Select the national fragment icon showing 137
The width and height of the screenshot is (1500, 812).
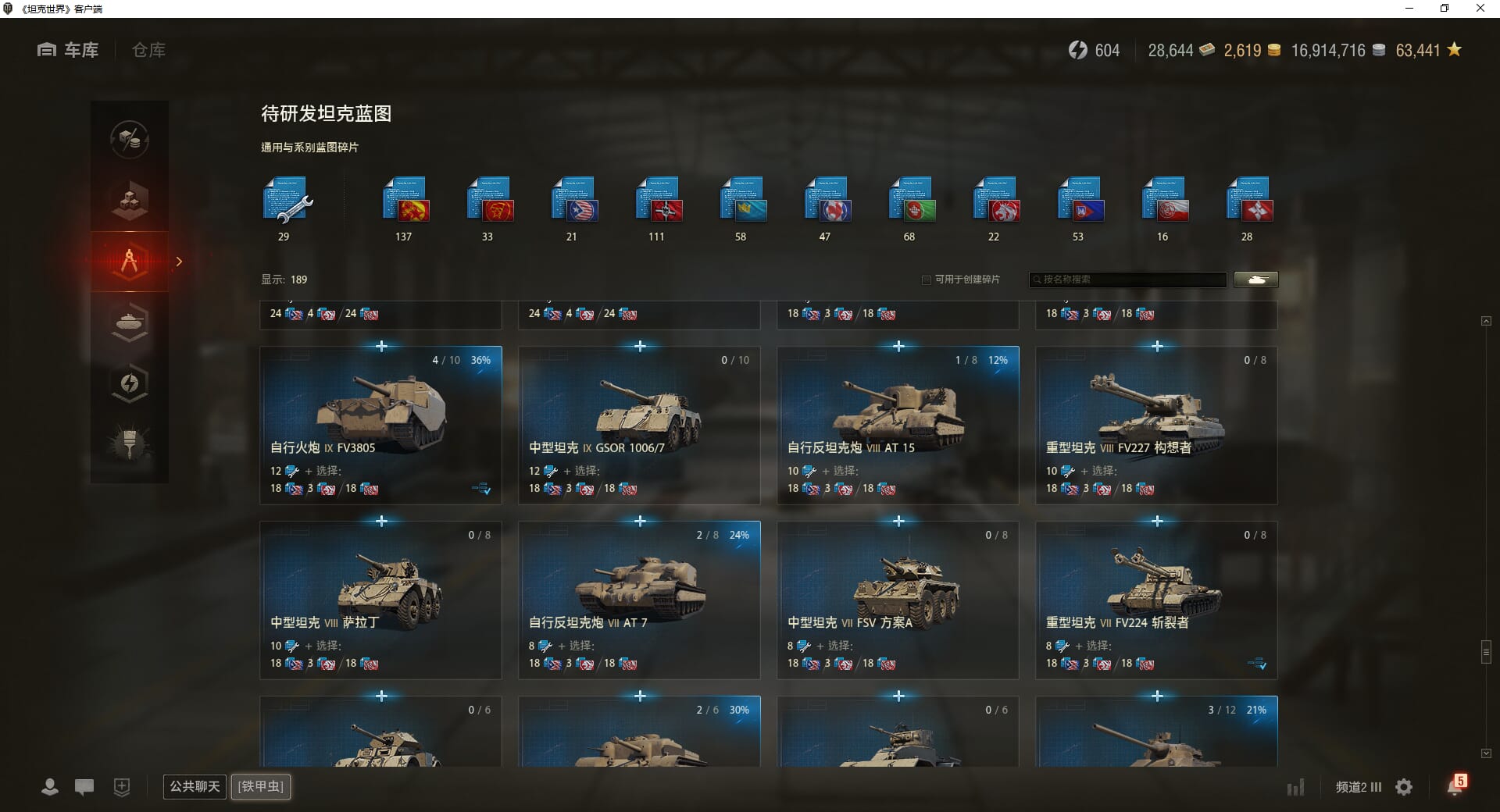405,201
